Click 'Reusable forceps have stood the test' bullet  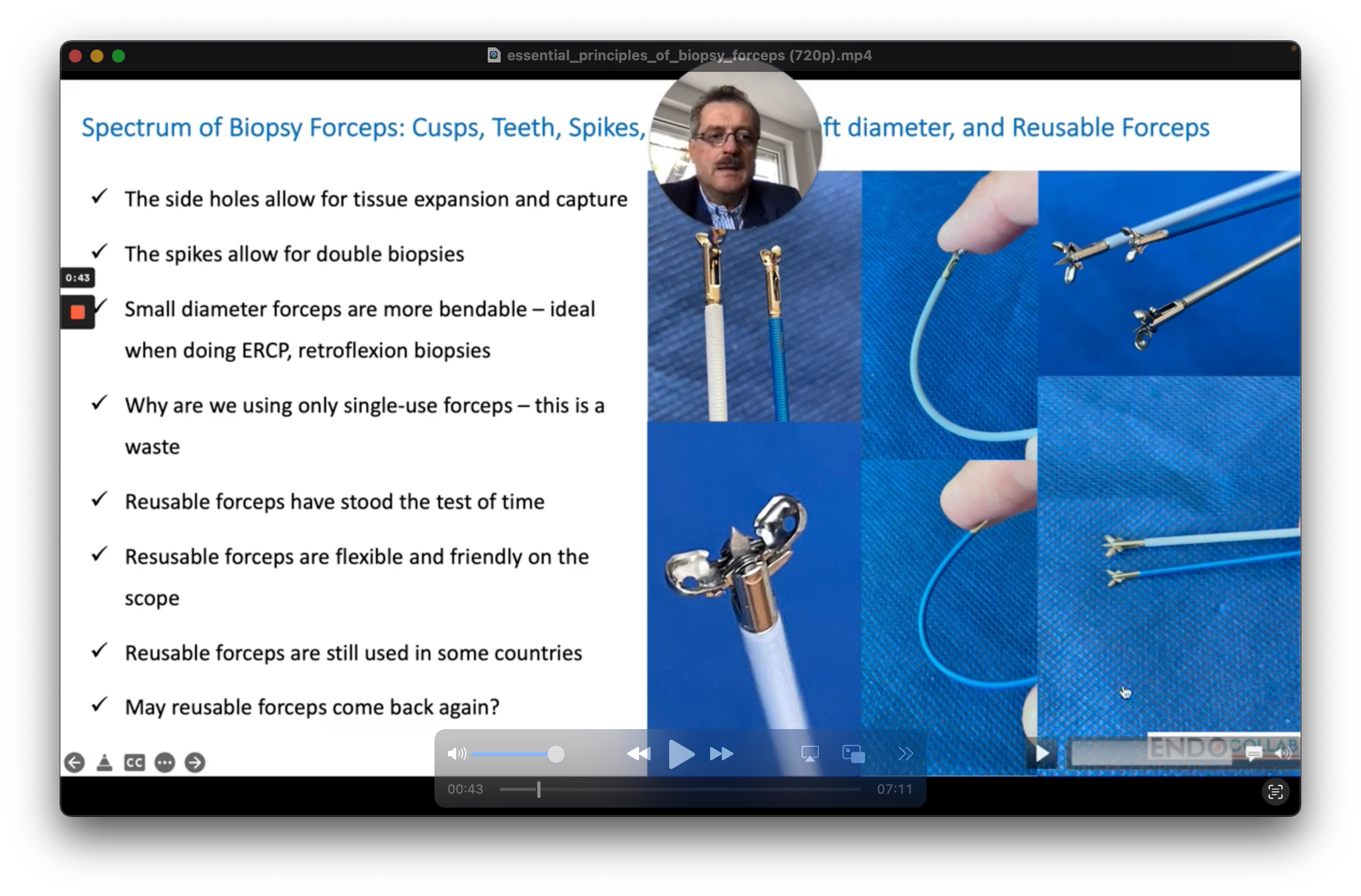click(334, 501)
